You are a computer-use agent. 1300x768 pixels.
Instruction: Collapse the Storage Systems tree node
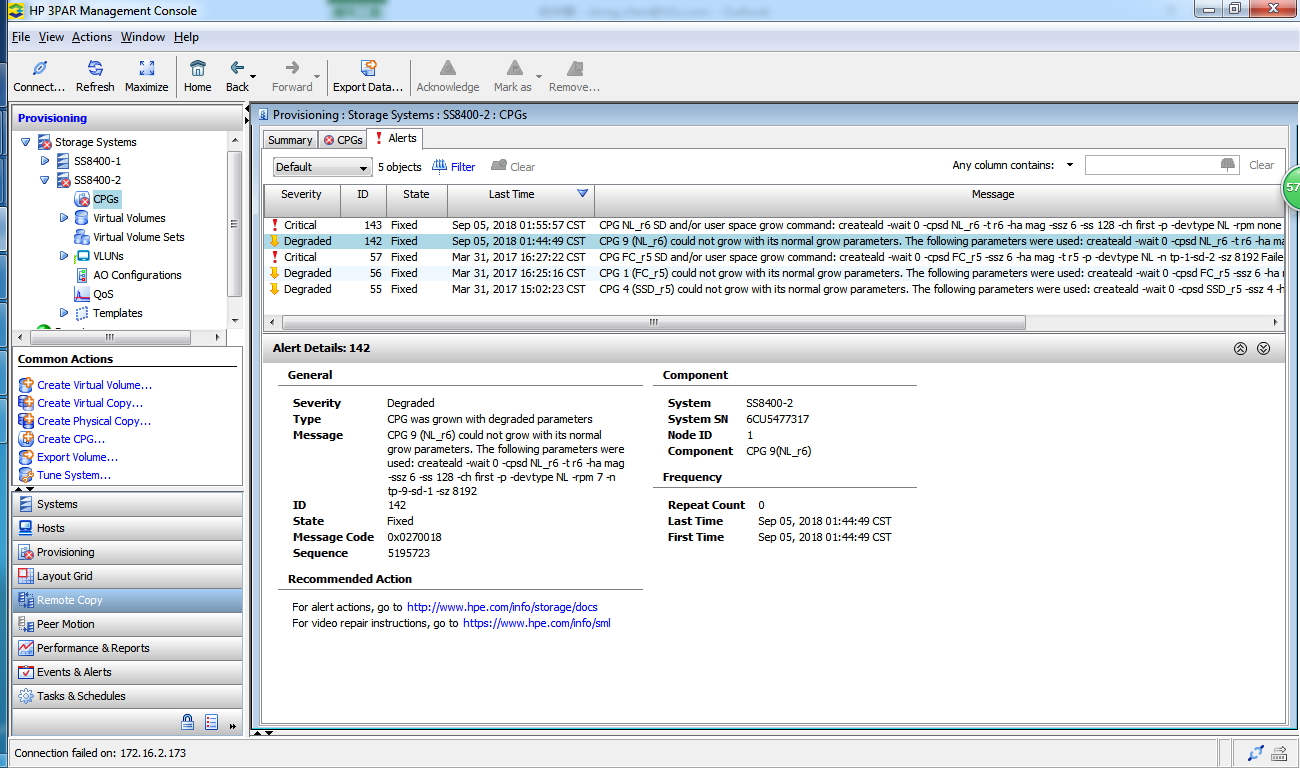pos(26,142)
